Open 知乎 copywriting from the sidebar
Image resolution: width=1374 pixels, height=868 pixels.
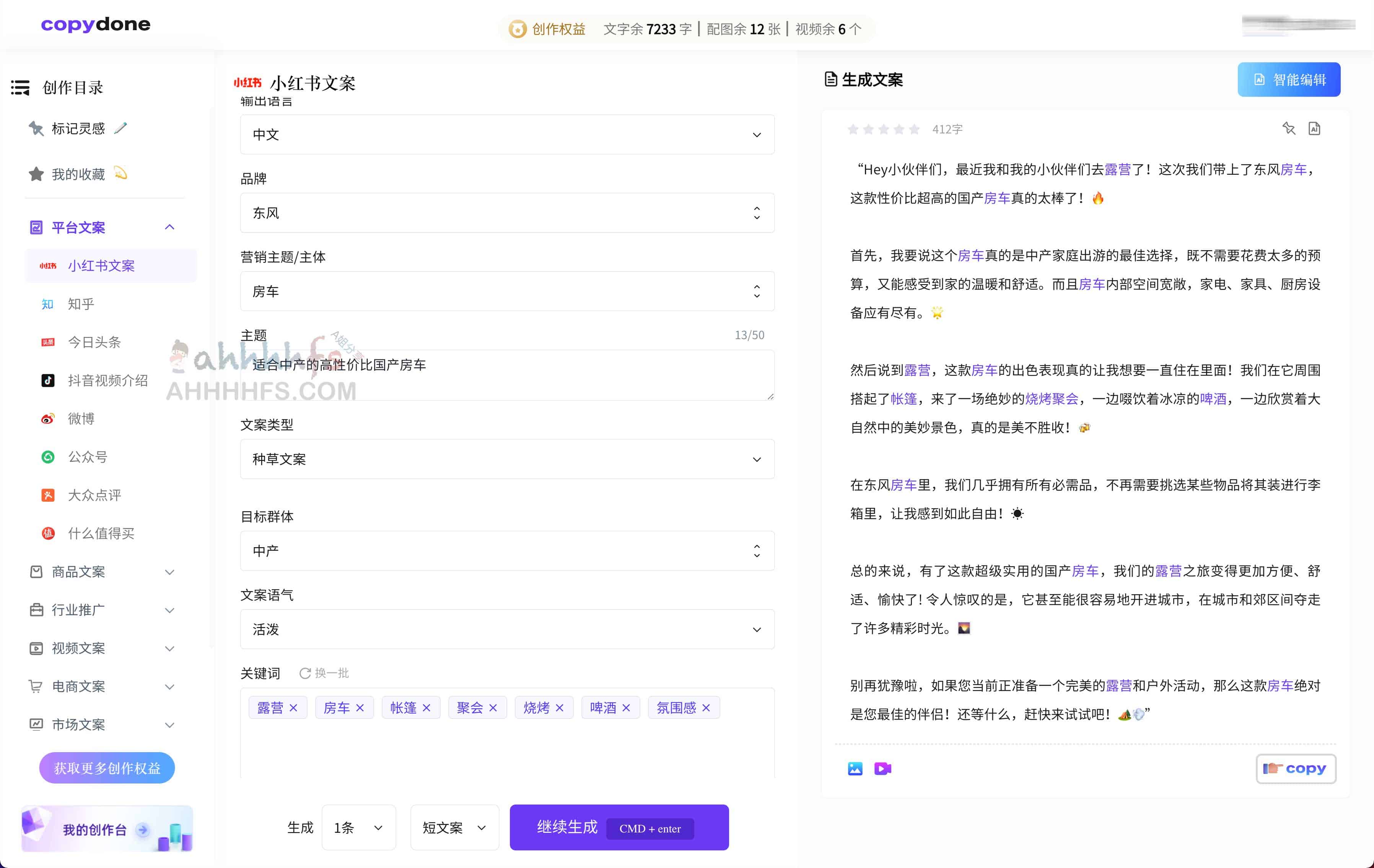[x=81, y=304]
